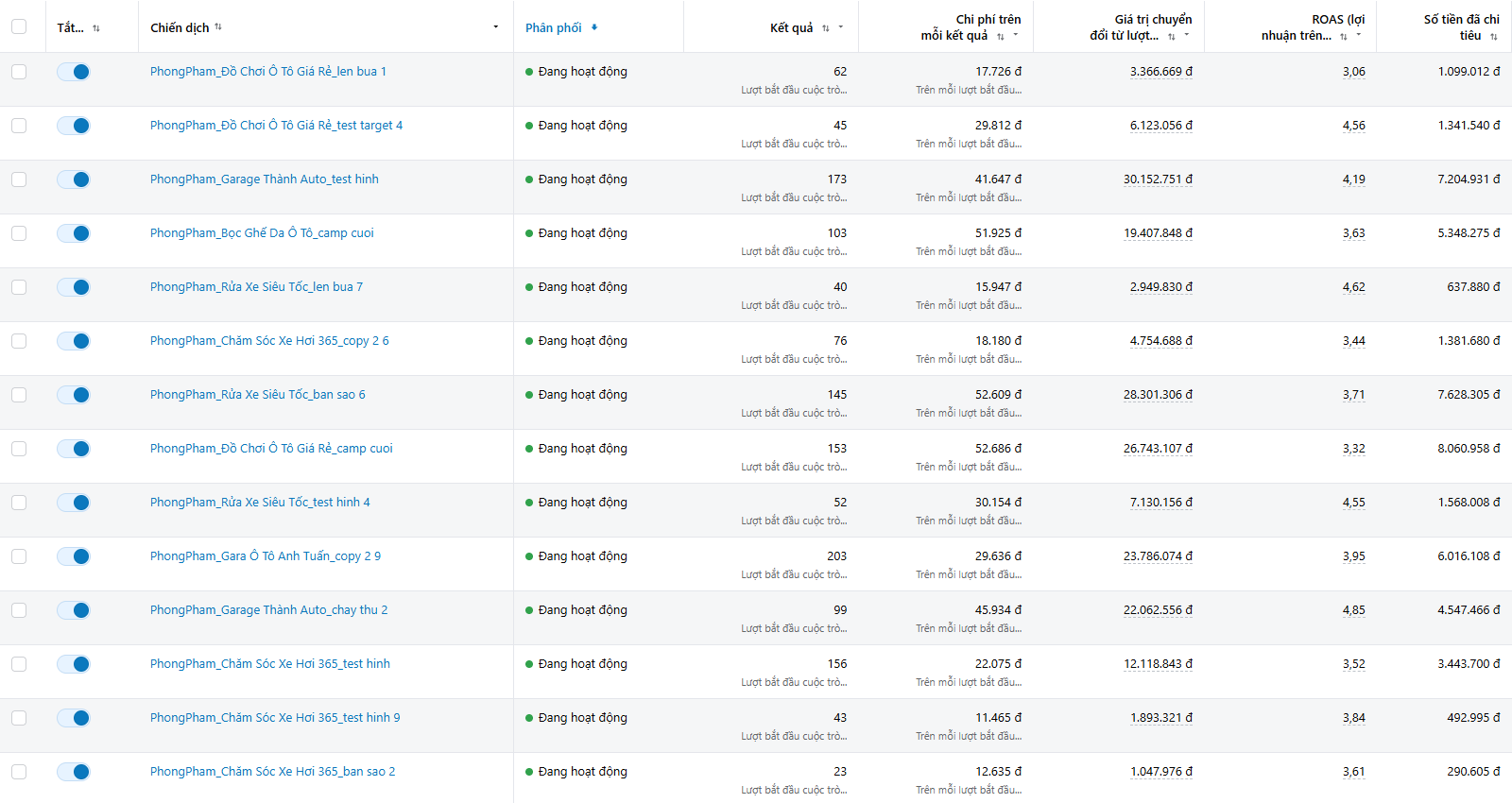Screen dimensions: 1512x803
Task: Sort by Chi phí trên mỗi kết quả icon
Action: point(1001,36)
